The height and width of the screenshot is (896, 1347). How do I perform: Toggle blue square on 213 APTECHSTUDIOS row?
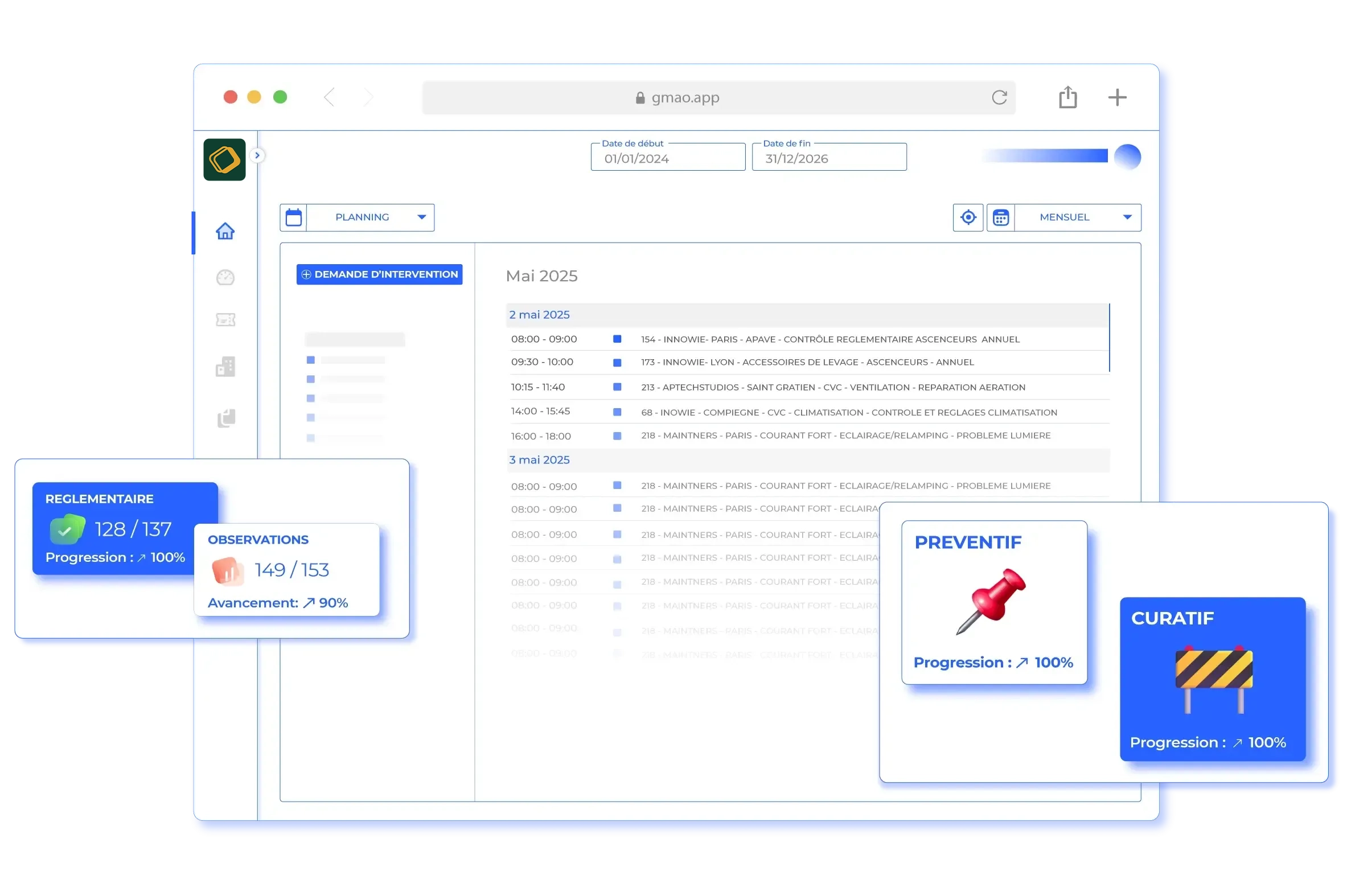617,387
